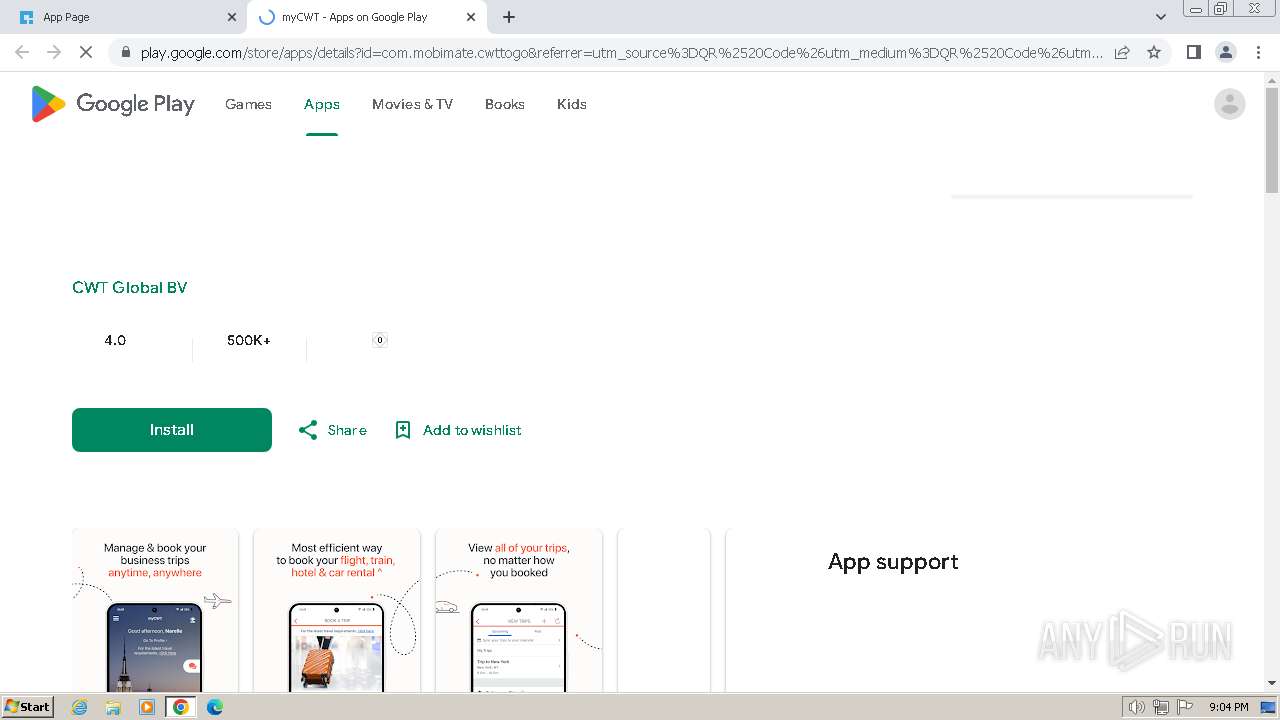
Task: Click Add to wishlist text
Action: click(x=472, y=430)
